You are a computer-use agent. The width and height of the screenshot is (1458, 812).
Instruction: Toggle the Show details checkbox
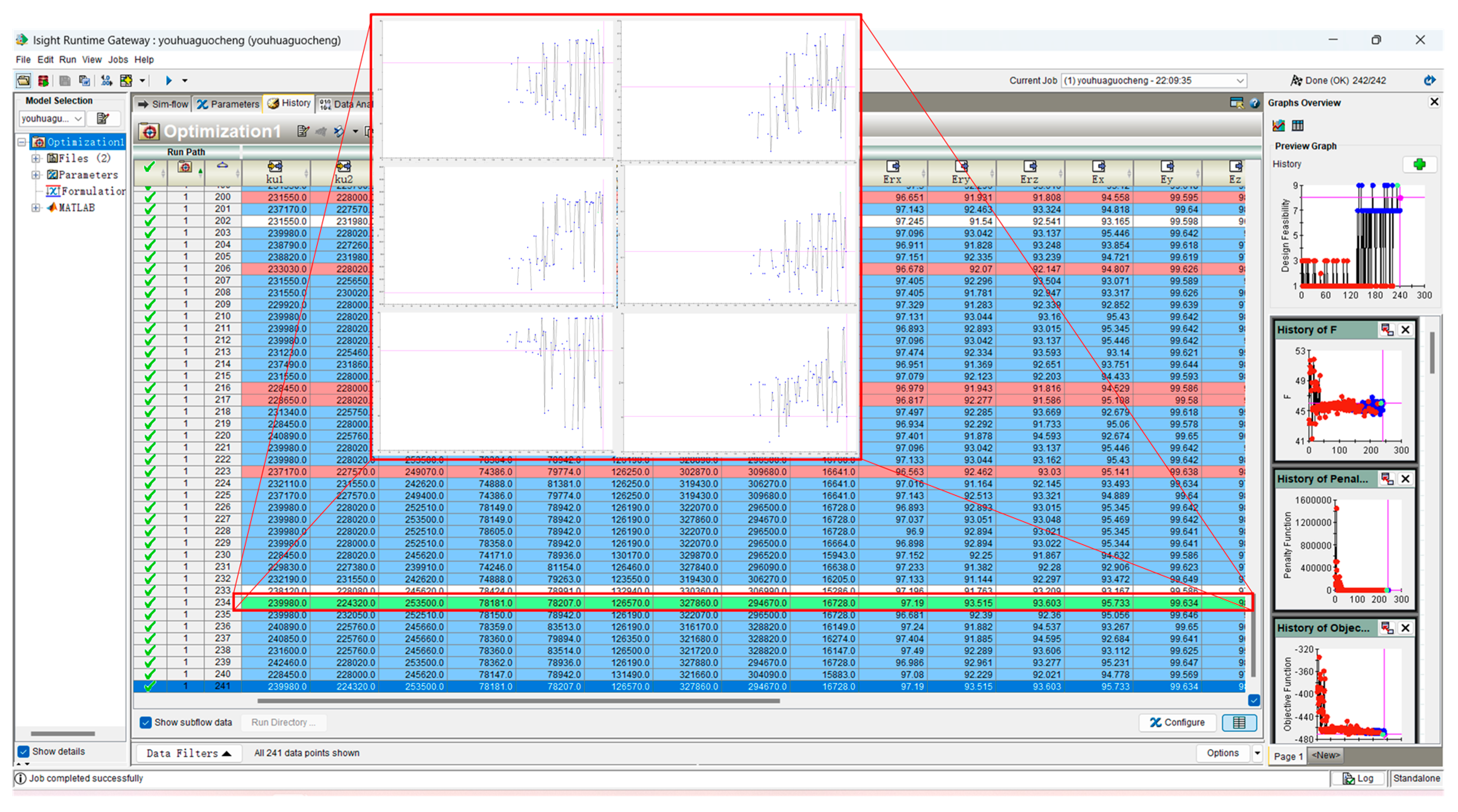(24, 751)
